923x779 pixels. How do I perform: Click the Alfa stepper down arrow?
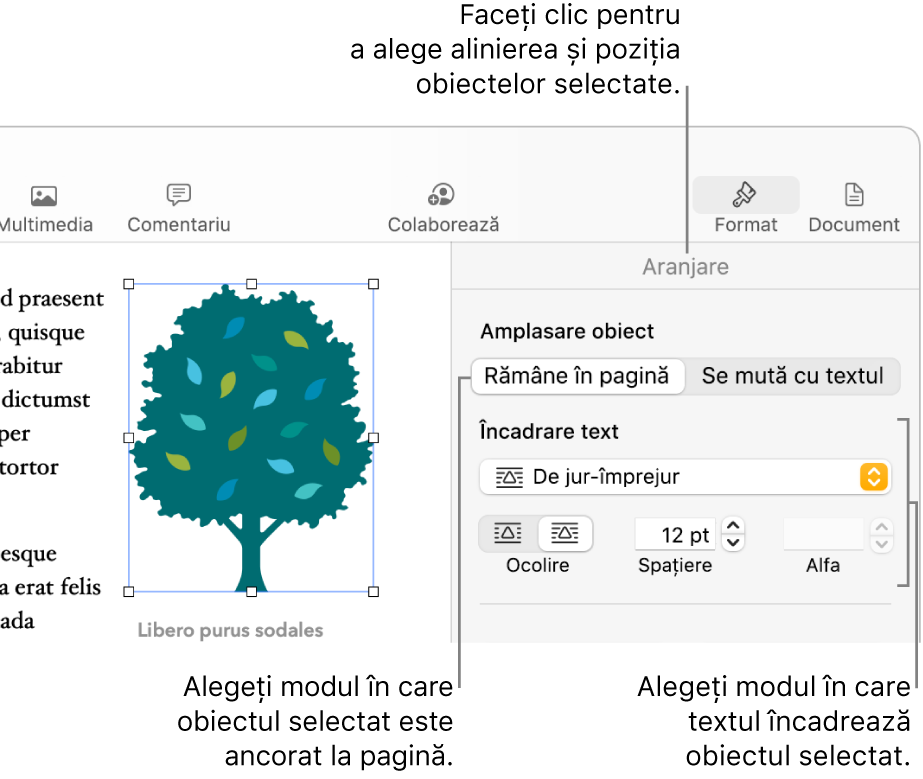click(881, 541)
